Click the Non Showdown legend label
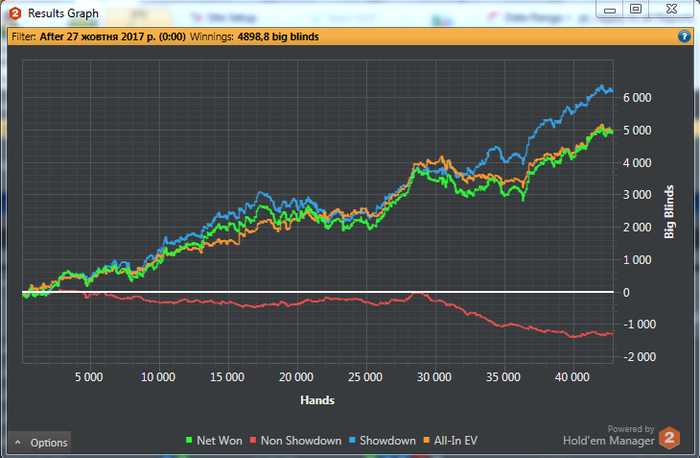Viewport: 700px width, 458px height. point(301,441)
